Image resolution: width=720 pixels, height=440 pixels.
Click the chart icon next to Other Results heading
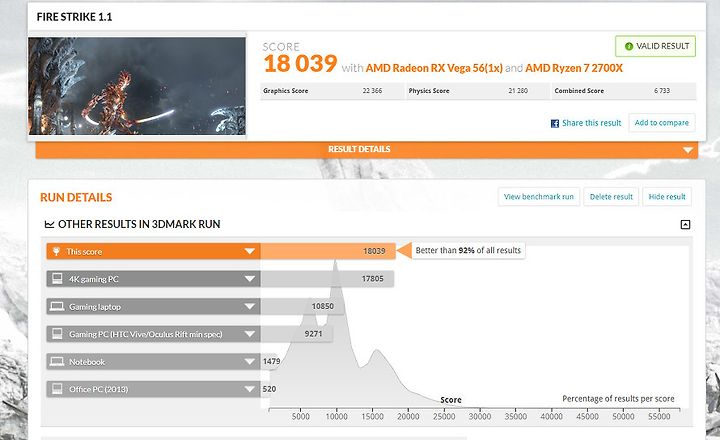49,224
